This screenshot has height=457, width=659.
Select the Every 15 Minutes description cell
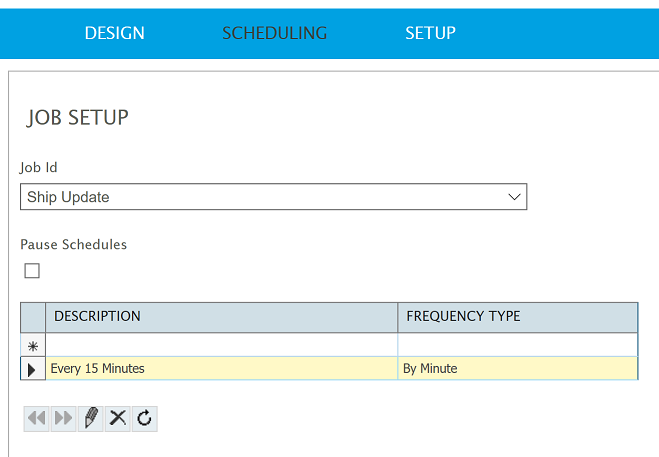click(x=221, y=369)
